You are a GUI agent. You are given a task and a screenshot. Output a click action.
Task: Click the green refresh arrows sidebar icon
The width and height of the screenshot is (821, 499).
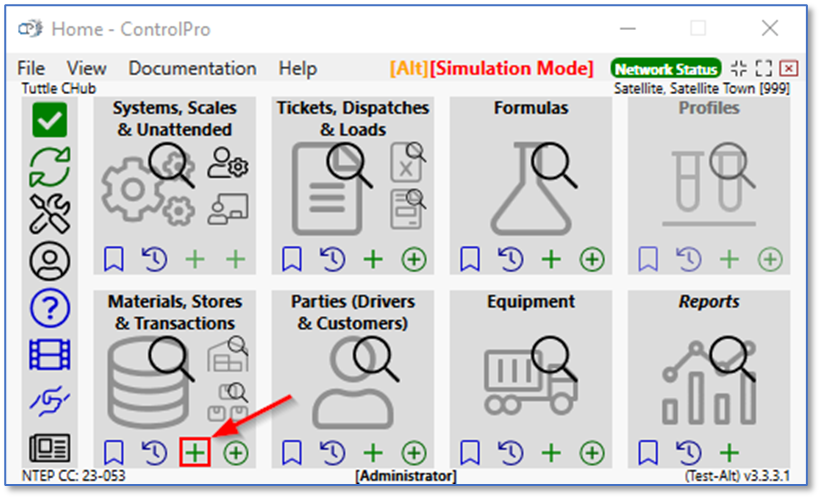49,166
